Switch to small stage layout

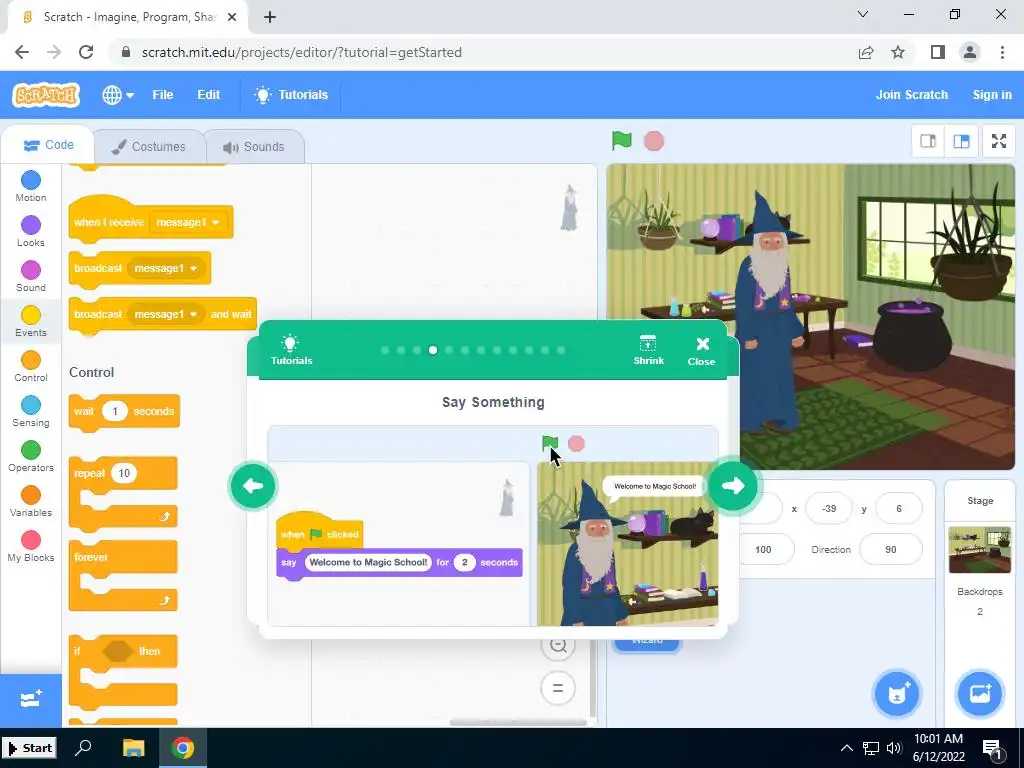pos(928,141)
